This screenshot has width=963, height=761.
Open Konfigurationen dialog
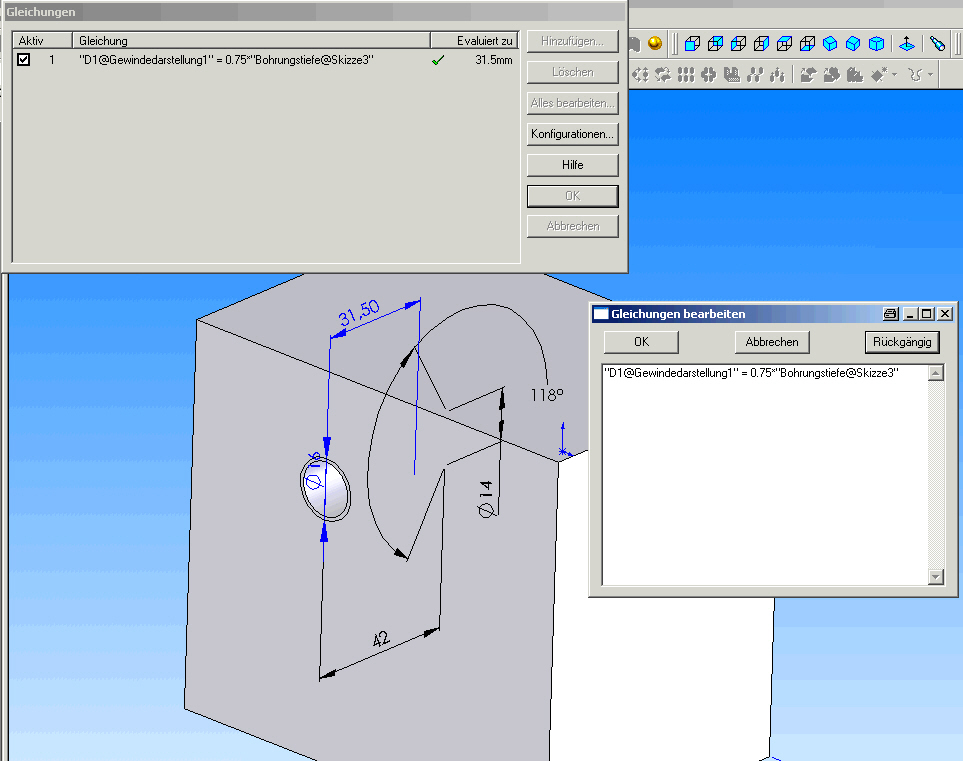click(572, 134)
